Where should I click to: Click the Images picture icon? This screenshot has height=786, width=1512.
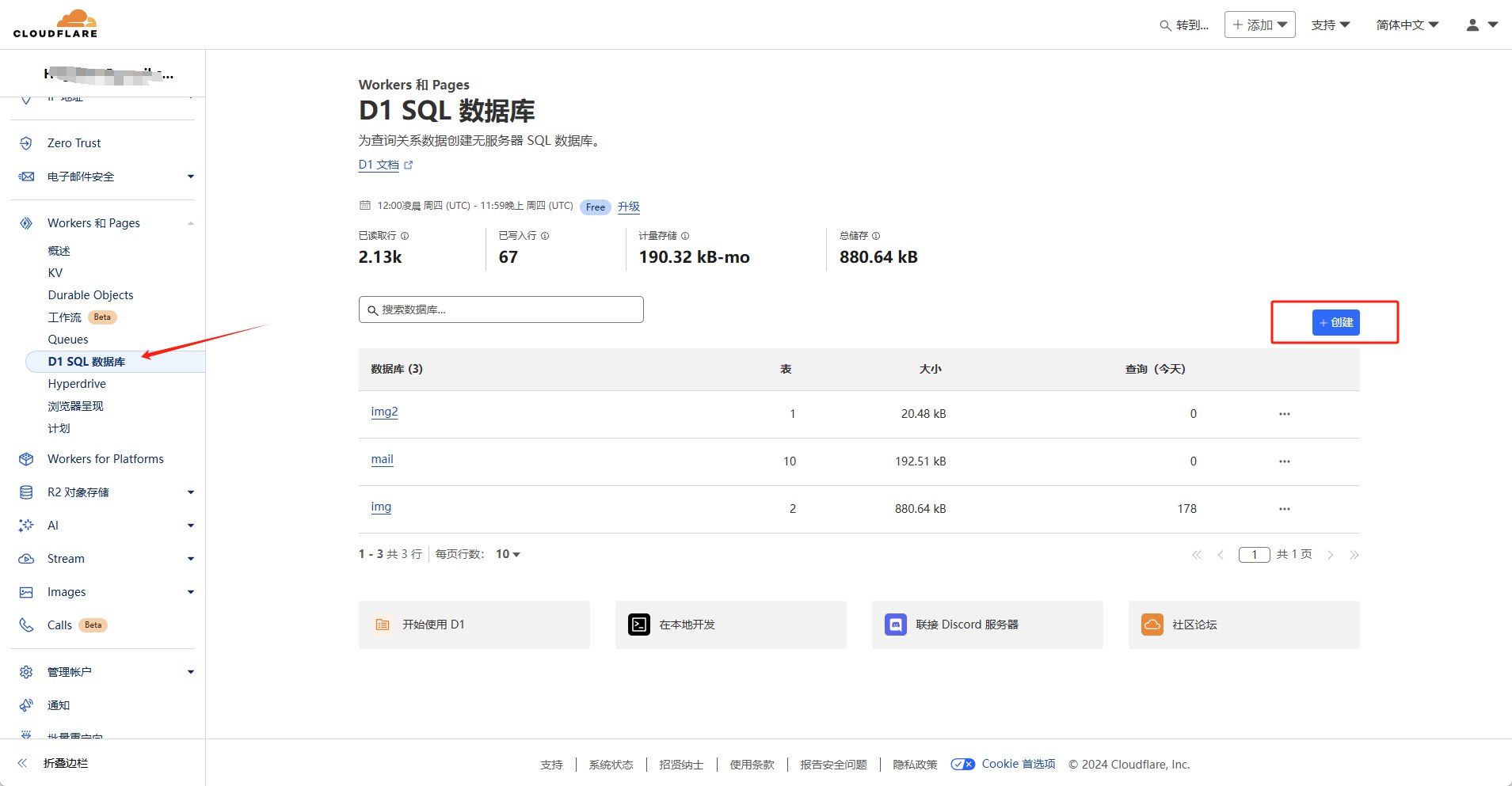coord(26,592)
